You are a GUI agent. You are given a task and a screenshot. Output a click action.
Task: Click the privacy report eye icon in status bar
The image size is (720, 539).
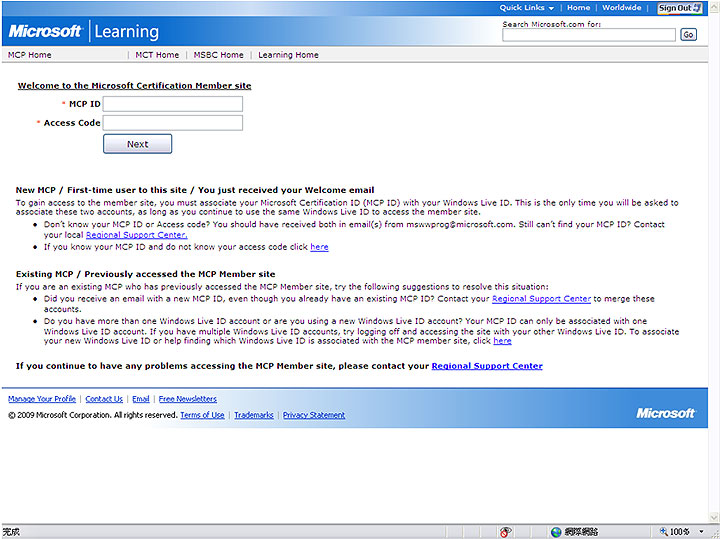tap(507, 532)
